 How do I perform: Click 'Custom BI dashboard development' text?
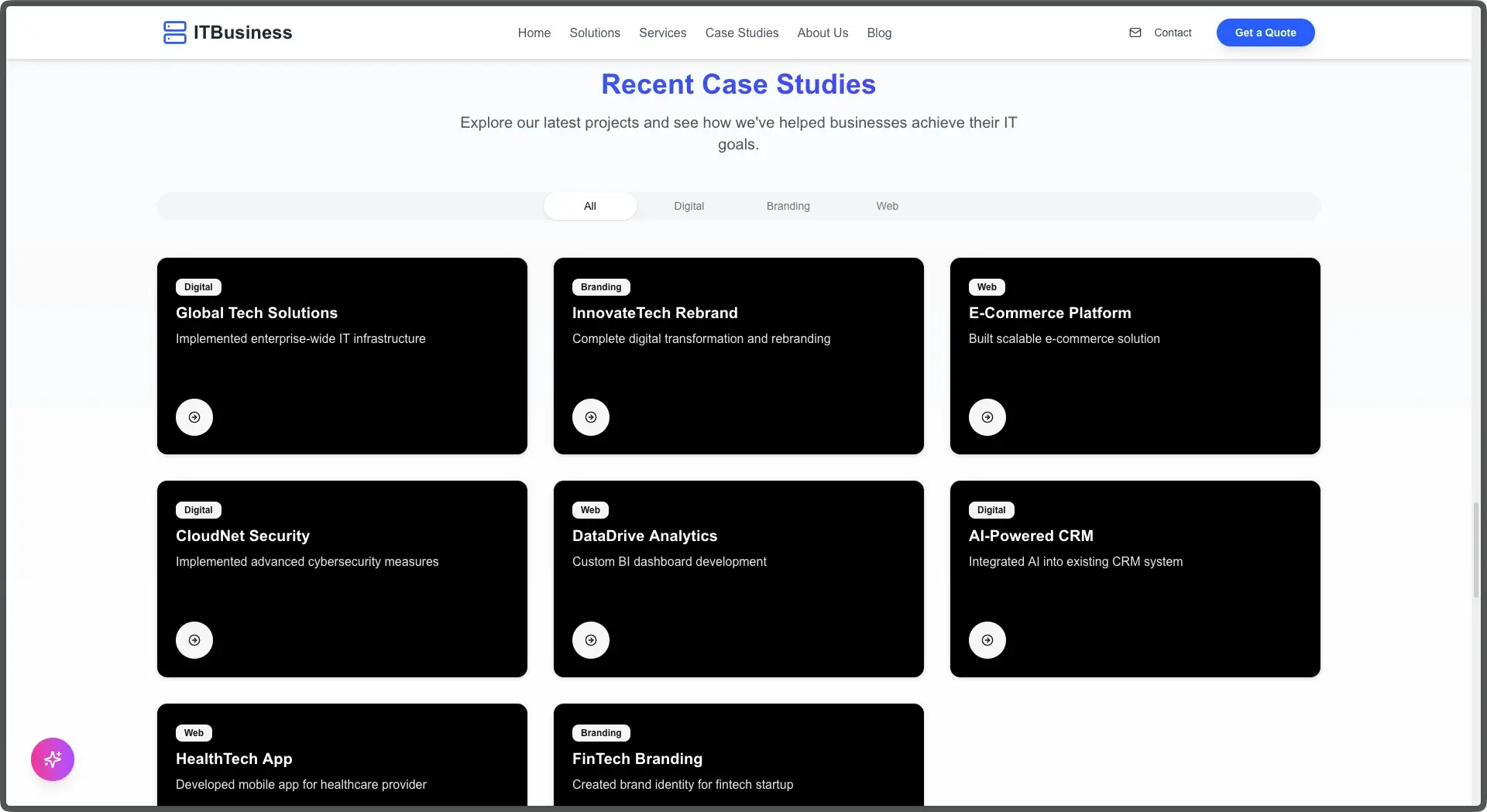(x=669, y=561)
